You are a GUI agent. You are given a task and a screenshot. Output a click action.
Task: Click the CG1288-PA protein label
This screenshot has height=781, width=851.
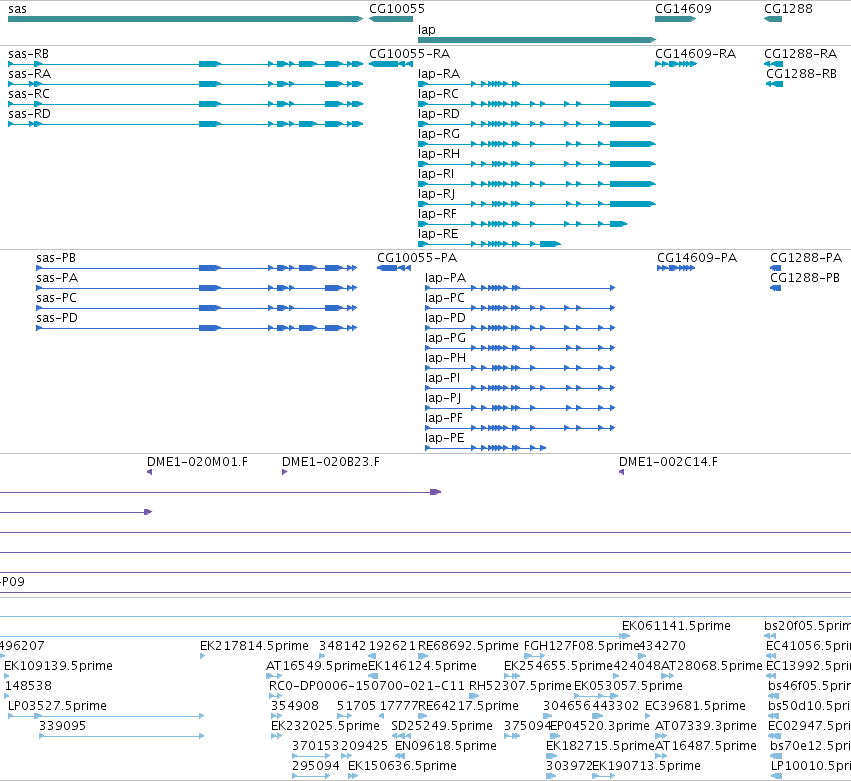806,258
